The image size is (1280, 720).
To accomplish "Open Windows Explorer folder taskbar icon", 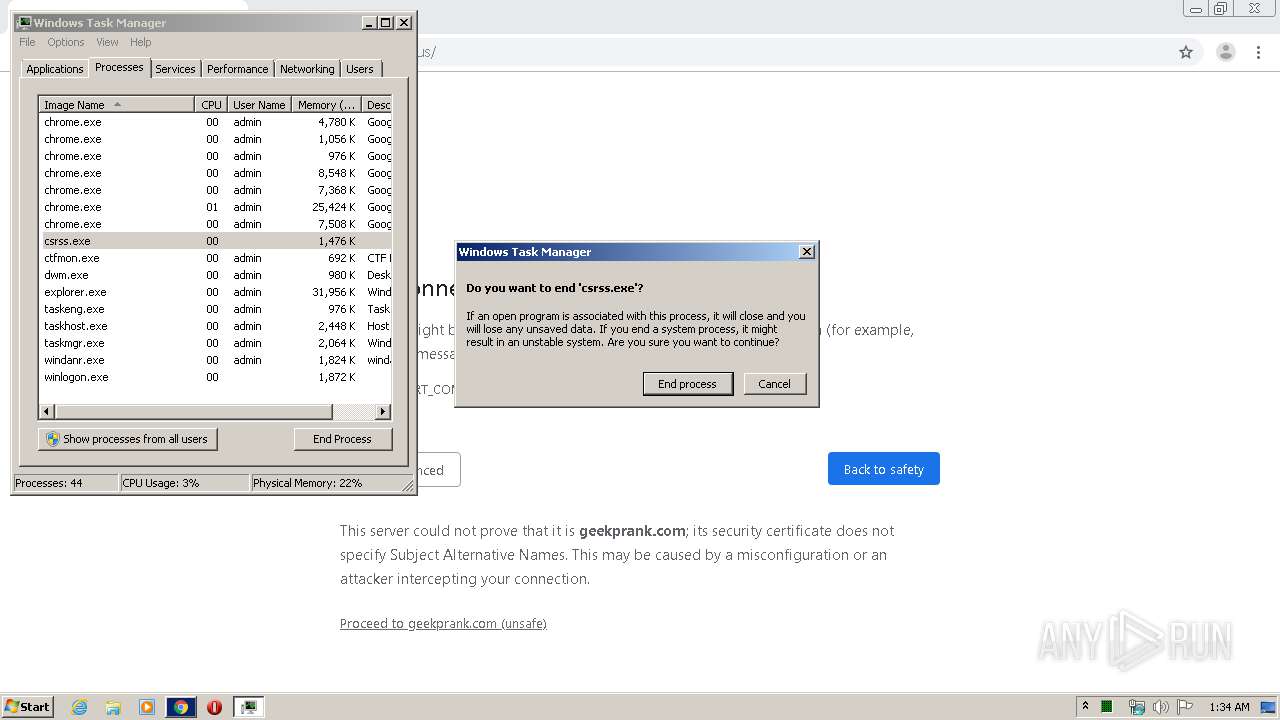I will 113,707.
